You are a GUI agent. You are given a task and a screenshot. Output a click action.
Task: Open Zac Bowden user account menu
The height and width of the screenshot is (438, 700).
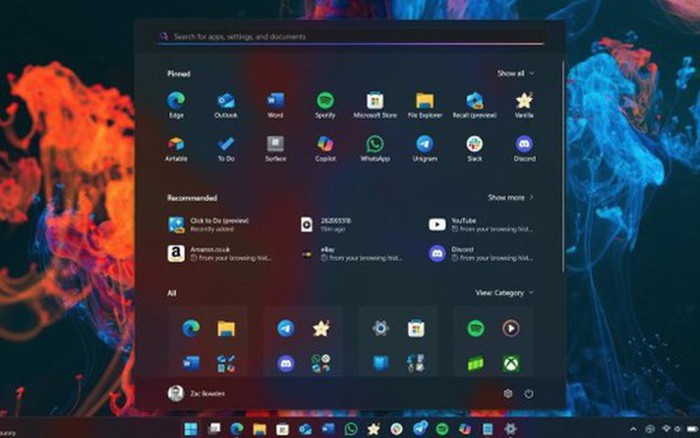click(x=196, y=393)
